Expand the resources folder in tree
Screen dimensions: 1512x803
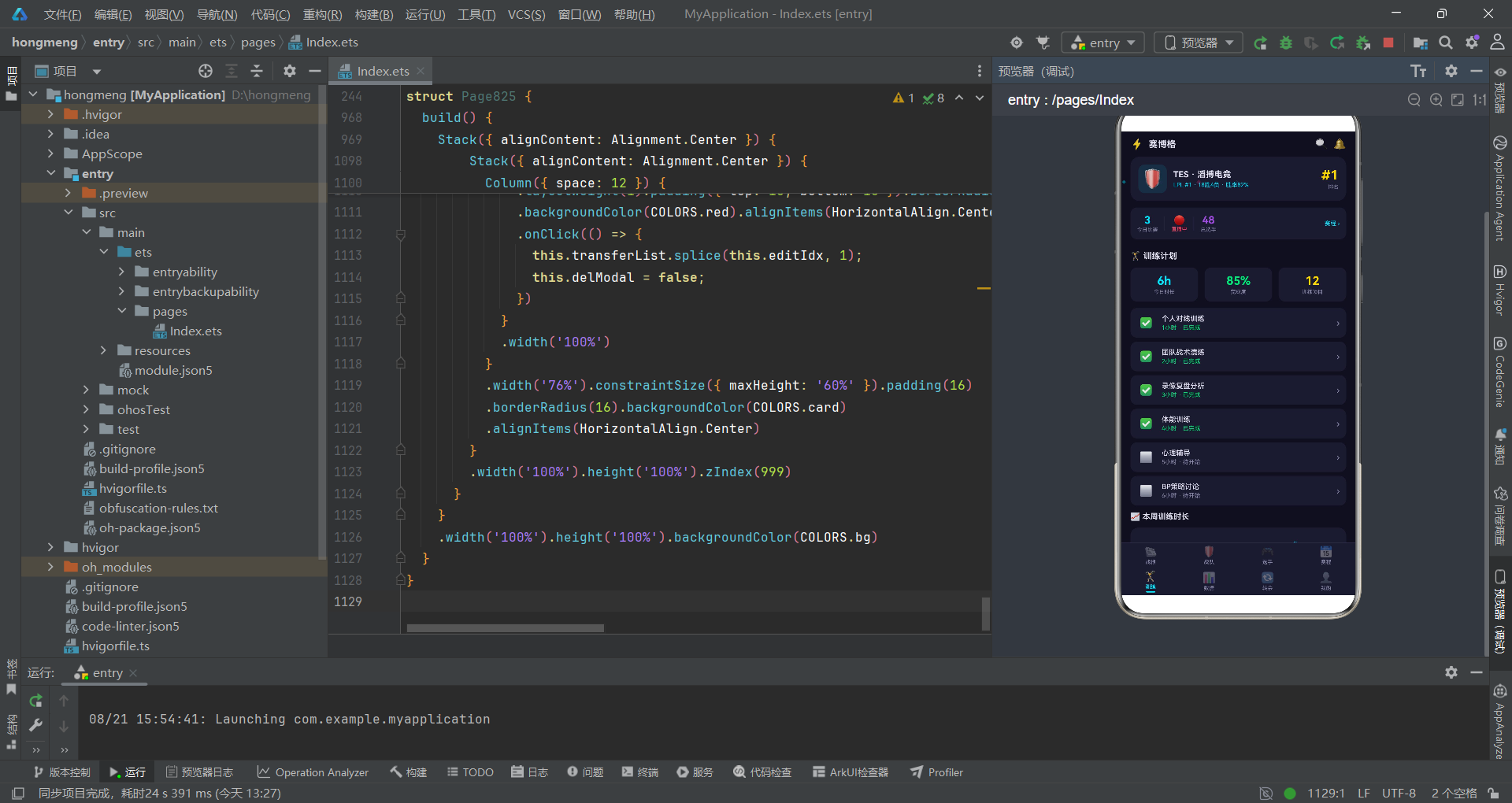point(103,350)
